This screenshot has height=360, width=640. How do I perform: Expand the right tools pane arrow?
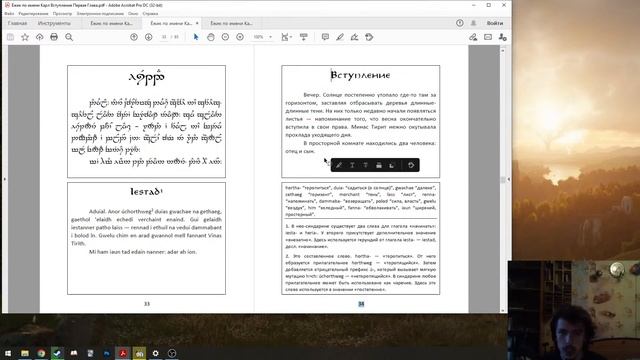(509, 179)
